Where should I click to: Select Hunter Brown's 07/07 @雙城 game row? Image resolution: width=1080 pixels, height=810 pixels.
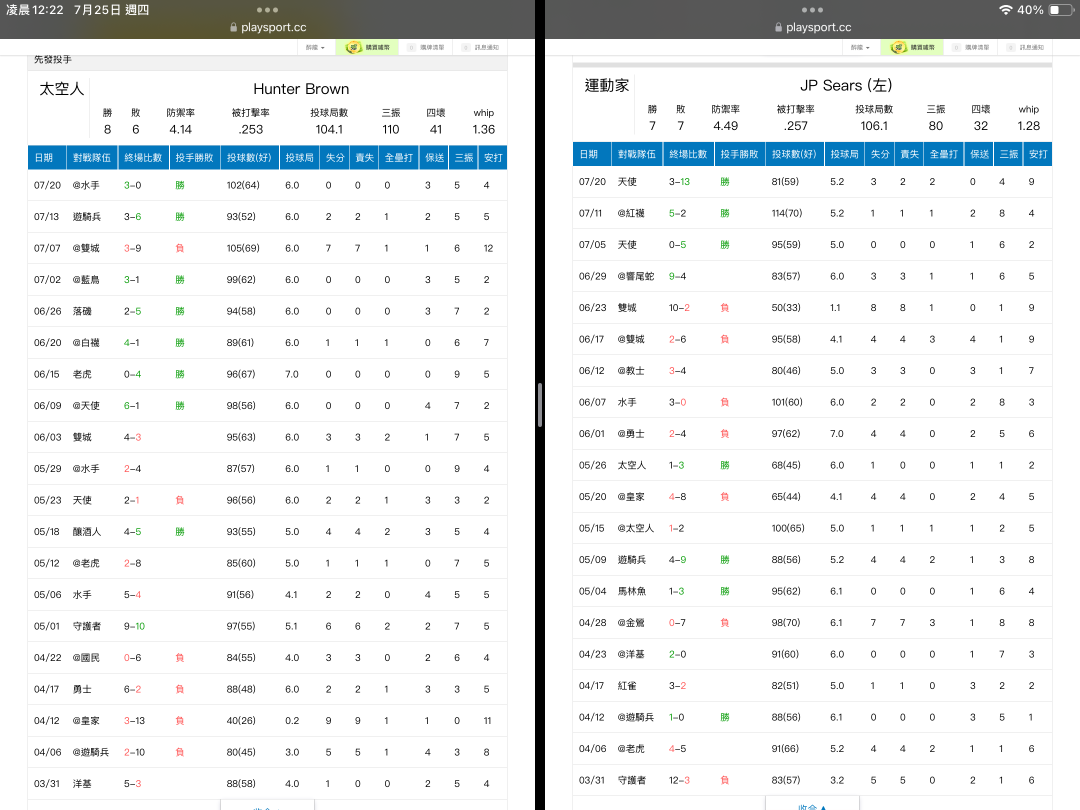[267, 248]
